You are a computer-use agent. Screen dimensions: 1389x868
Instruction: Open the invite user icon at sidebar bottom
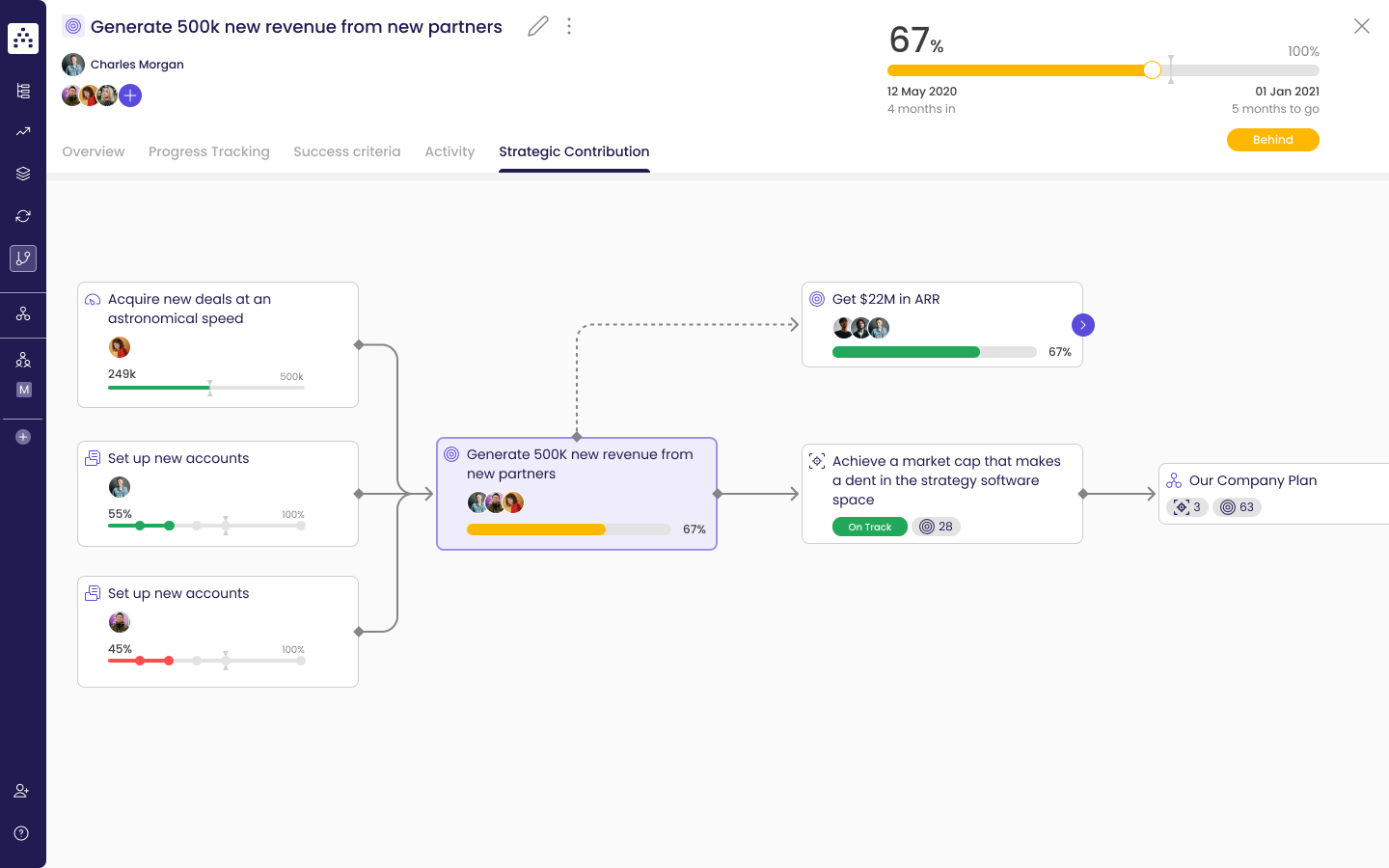[21, 790]
